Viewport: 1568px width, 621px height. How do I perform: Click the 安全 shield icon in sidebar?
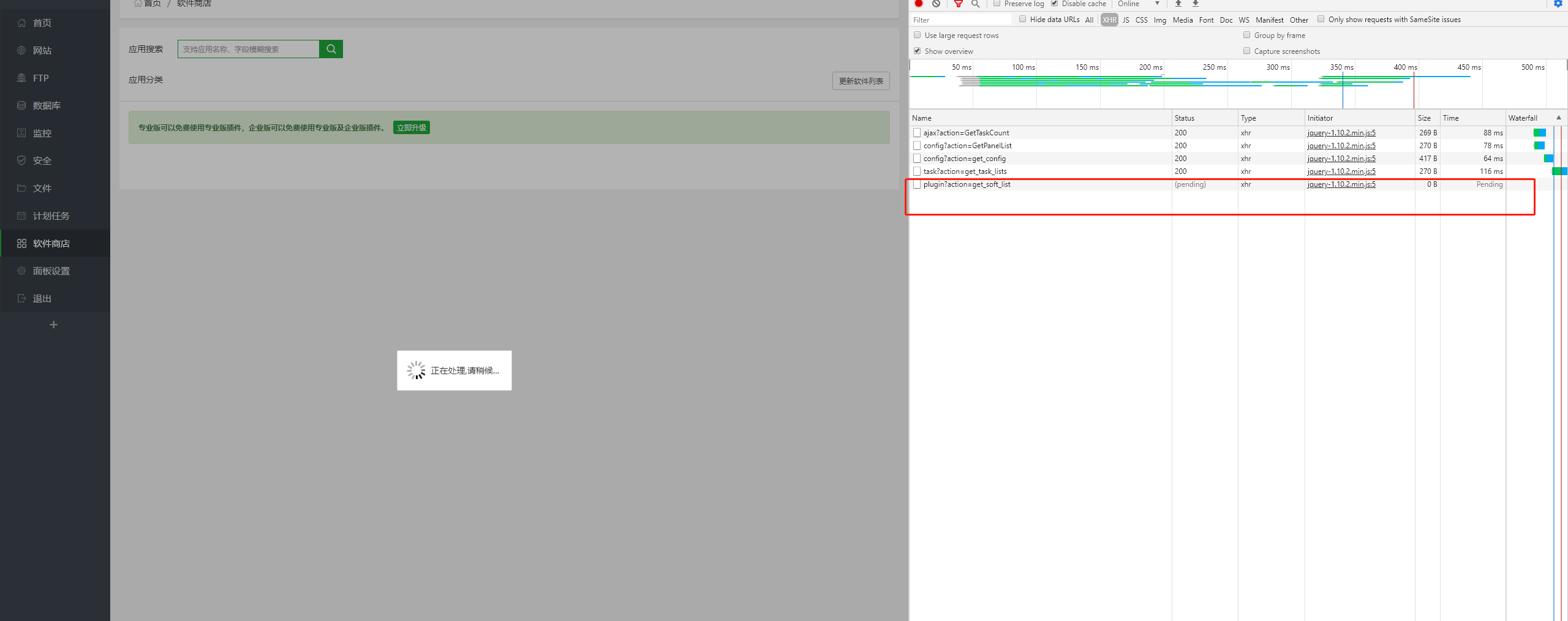21,160
